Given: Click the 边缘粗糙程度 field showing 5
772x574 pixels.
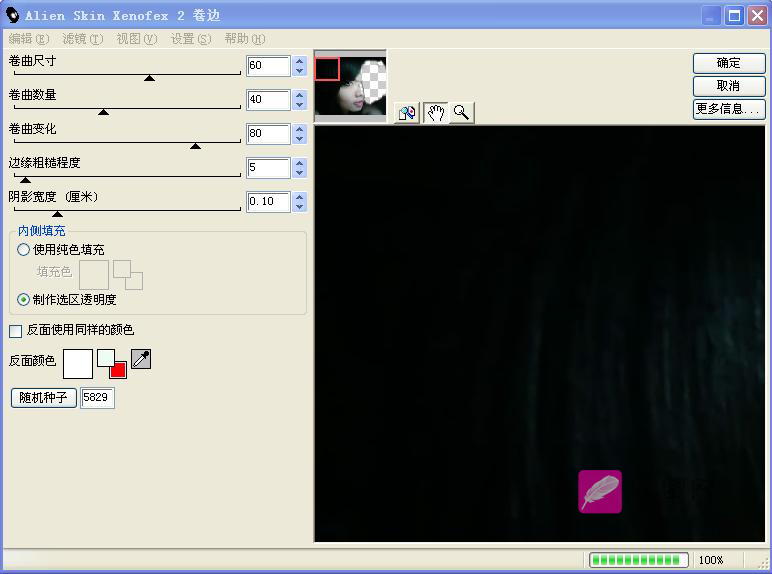Looking at the screenshot, I should (268, 167).
